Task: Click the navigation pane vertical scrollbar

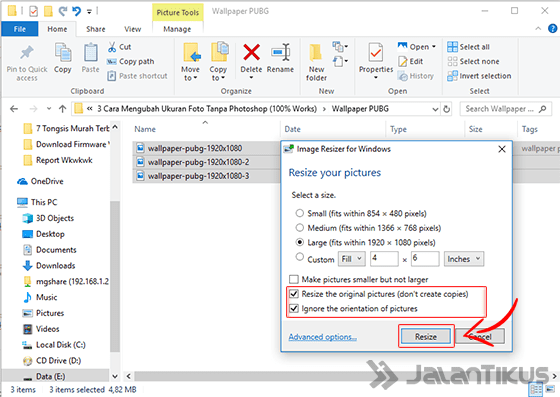Action: (x=115, y=277)
